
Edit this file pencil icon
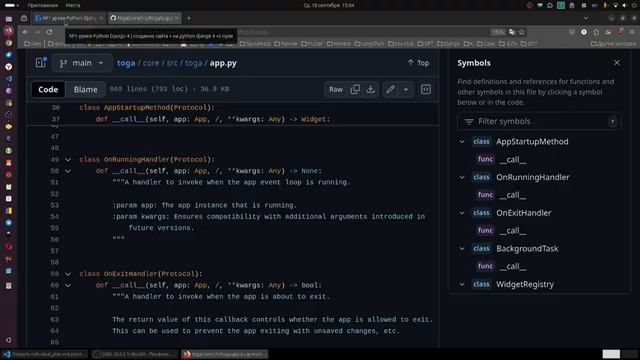390,89
